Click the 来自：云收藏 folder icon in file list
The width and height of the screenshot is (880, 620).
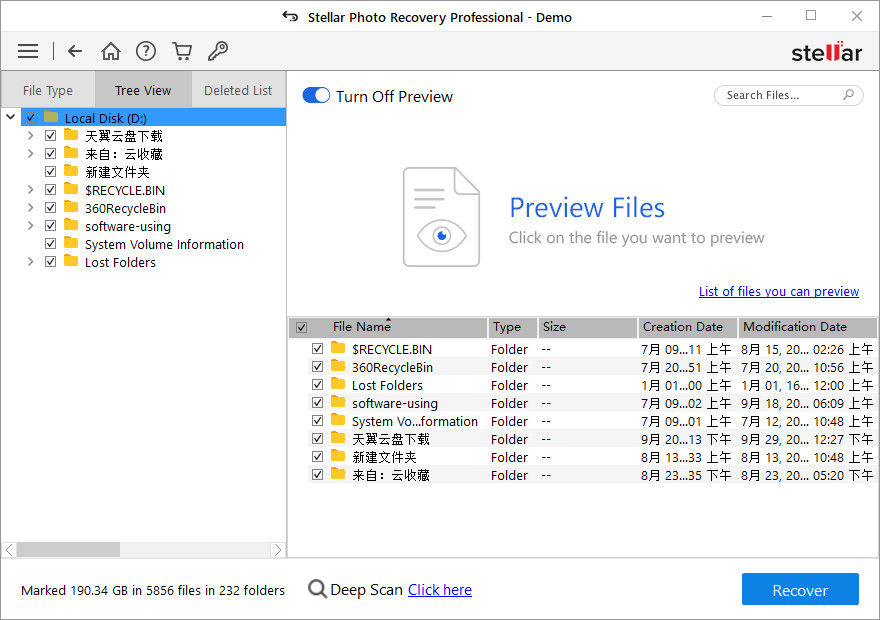click(x=338, y=474)
